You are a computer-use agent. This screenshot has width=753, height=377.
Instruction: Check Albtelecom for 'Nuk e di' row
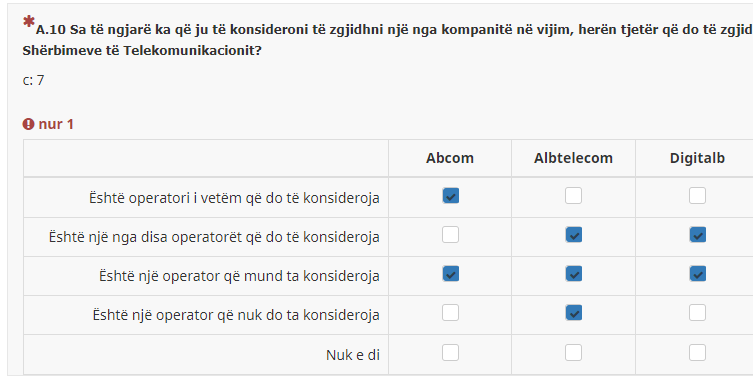pos(573,353)
